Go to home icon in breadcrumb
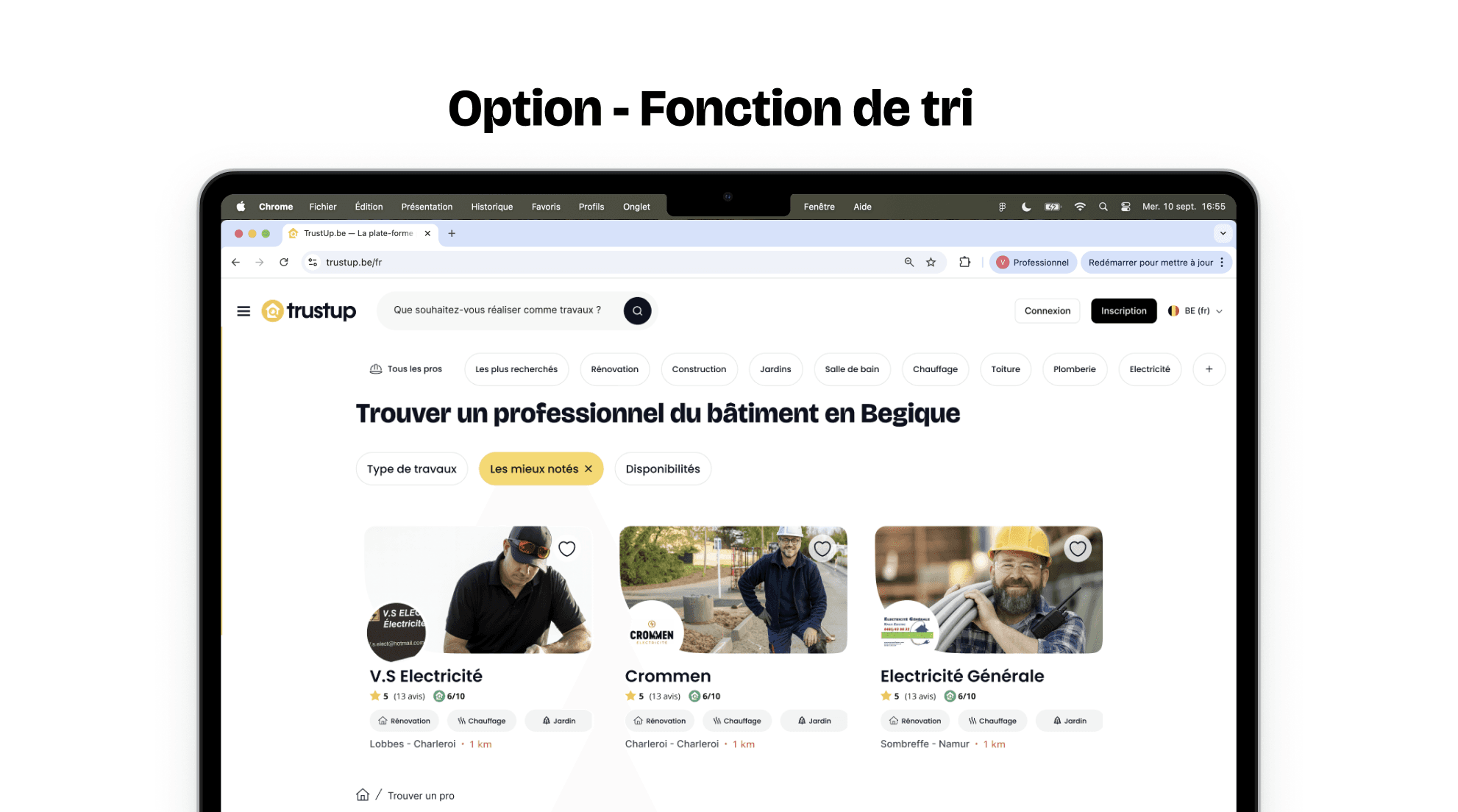 (x=363, y=795)
